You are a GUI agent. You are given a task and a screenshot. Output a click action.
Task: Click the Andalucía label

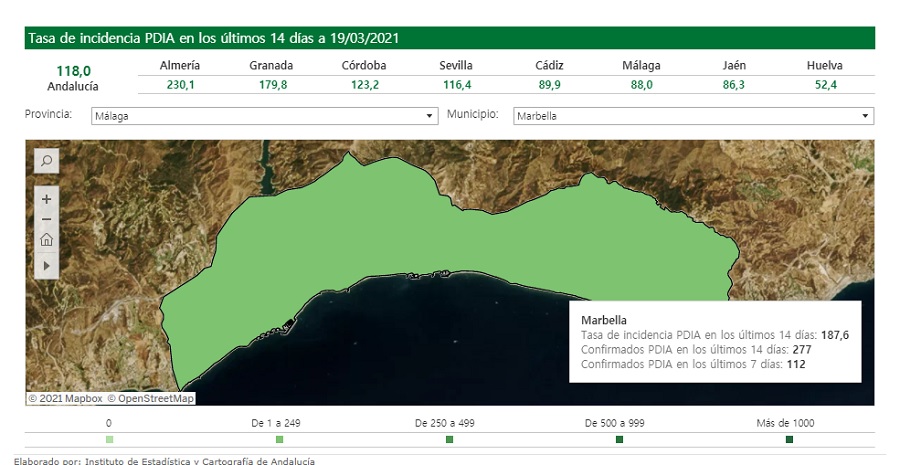point(73,87)
